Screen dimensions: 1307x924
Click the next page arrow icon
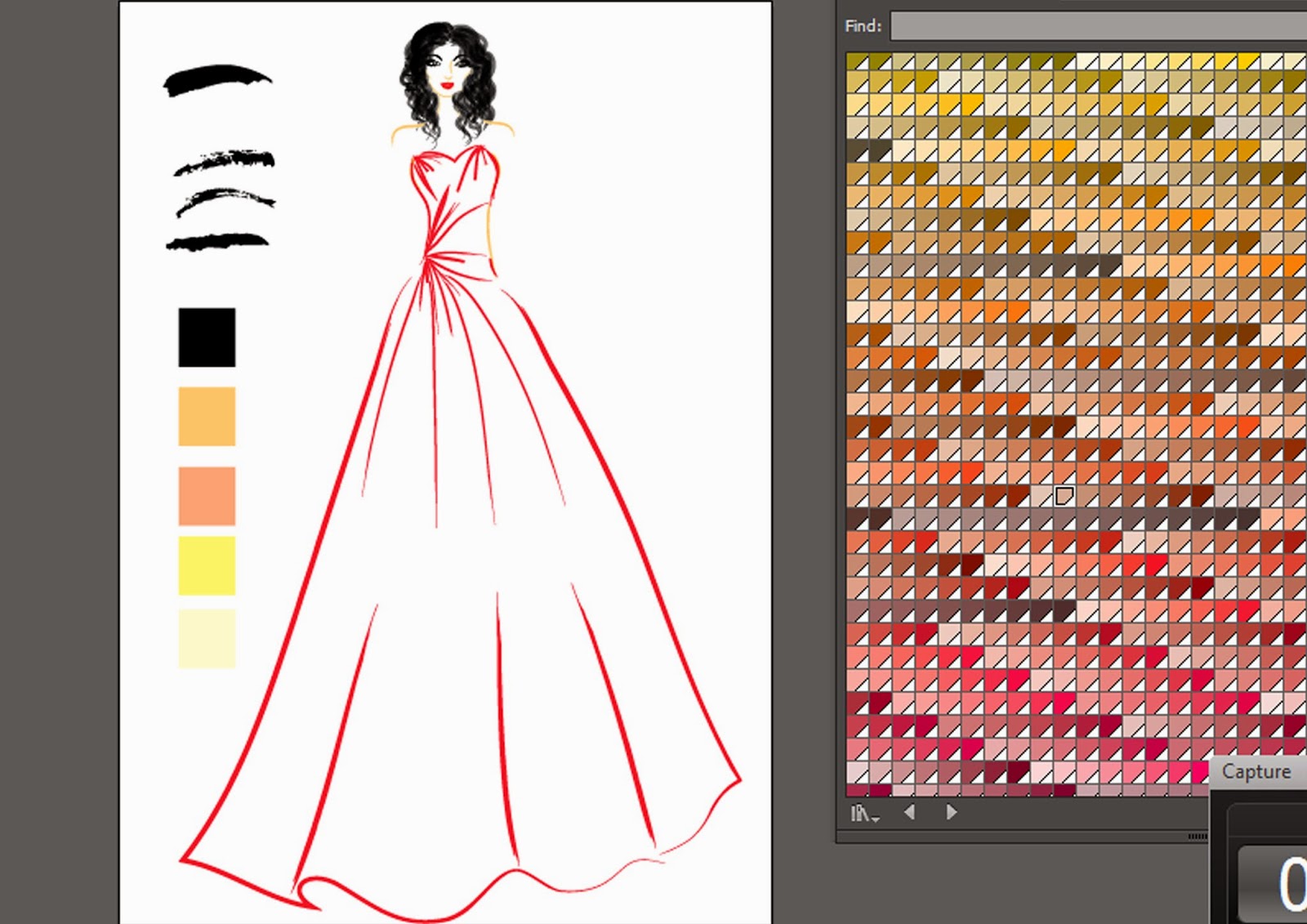click(951, 812)
